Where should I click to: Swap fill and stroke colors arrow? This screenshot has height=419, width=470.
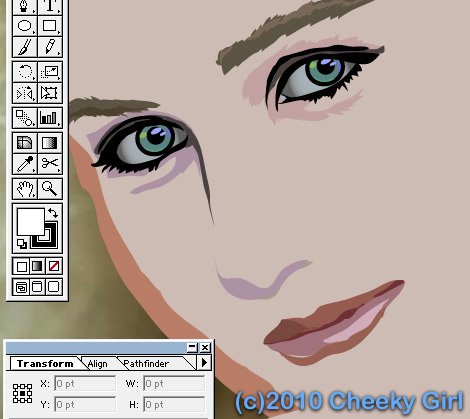[x=53, y=212]
